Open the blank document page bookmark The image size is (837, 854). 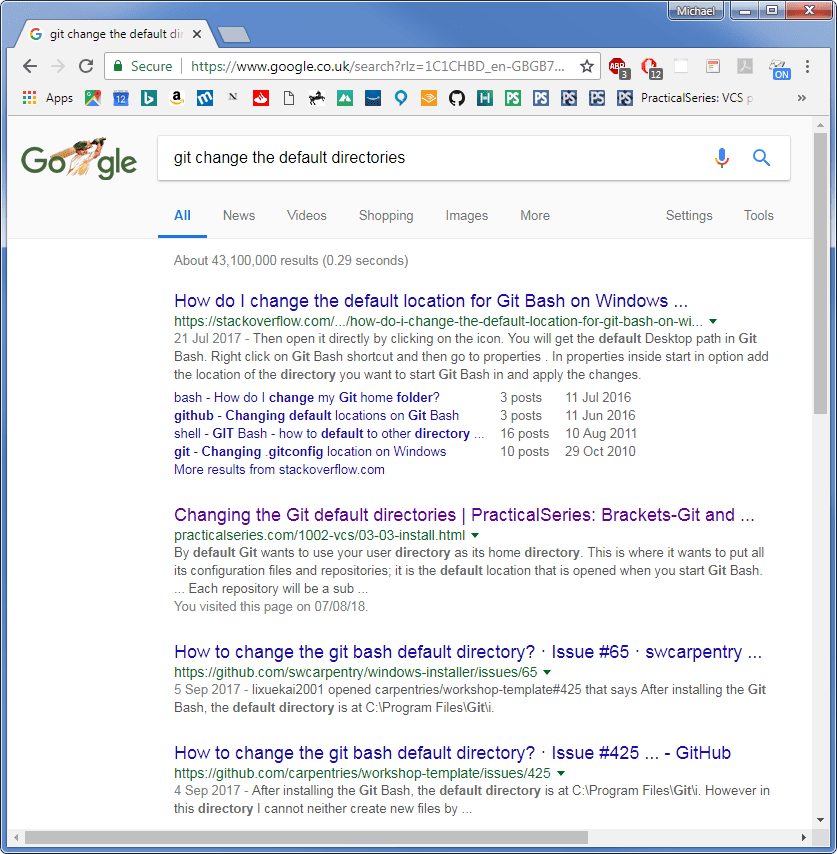289,98
